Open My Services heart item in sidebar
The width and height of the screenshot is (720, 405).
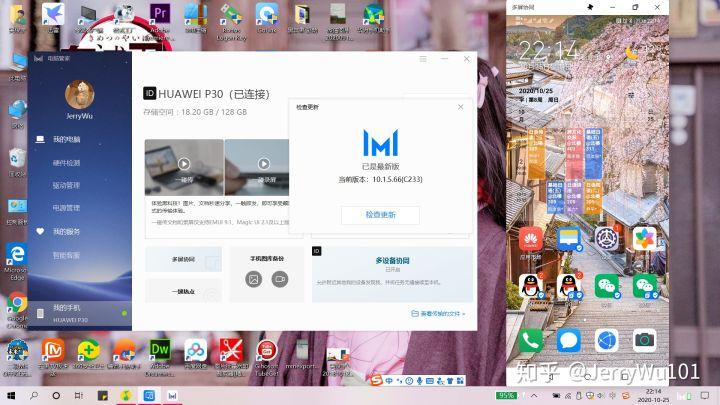[66, 231]
